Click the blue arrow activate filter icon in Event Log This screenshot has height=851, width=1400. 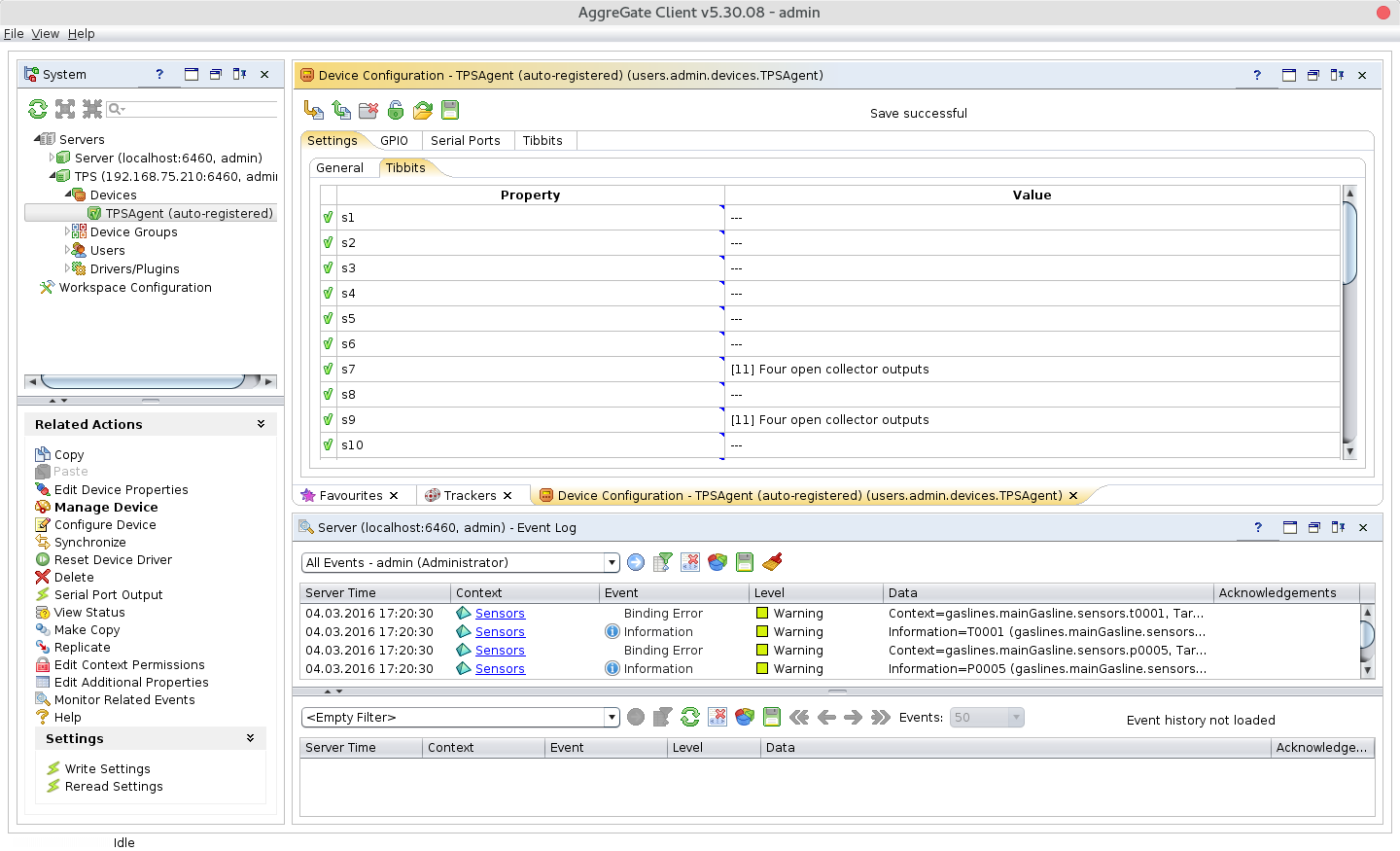[636, 562]
